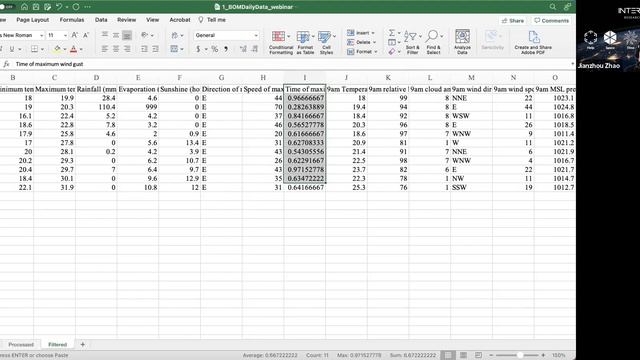
Task: Open Cell Styles gallery
Action: [x=327, y=42]
